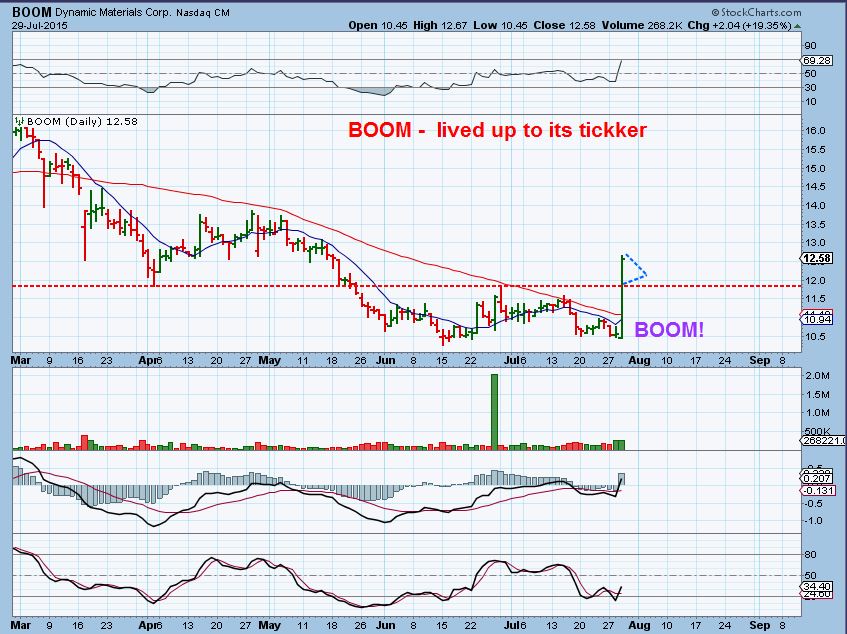Click the 29-Jul-2015 date label
Viewport: 847px width, 634px height.
(x=40, y=25)
